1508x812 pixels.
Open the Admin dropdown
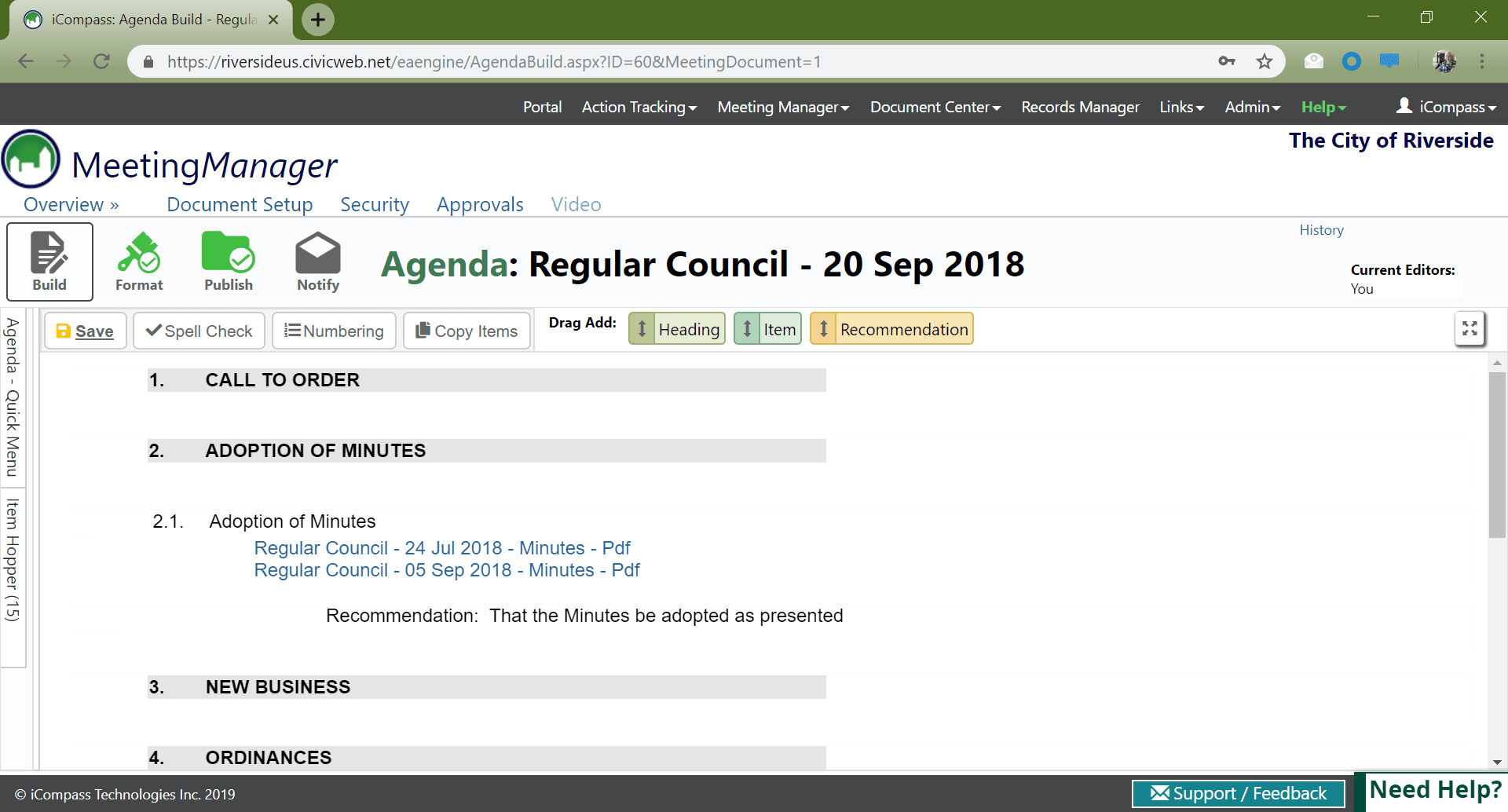[1252, 107]
